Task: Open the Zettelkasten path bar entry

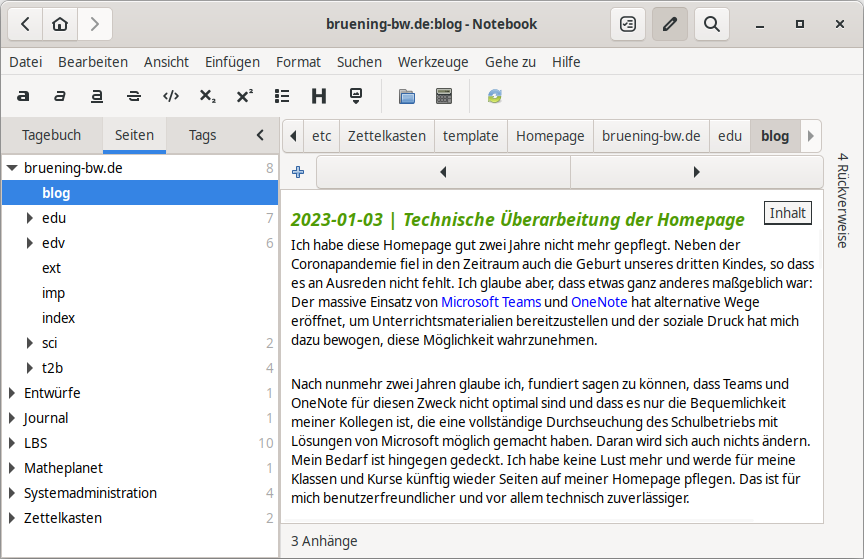Action: pos(386,136)
